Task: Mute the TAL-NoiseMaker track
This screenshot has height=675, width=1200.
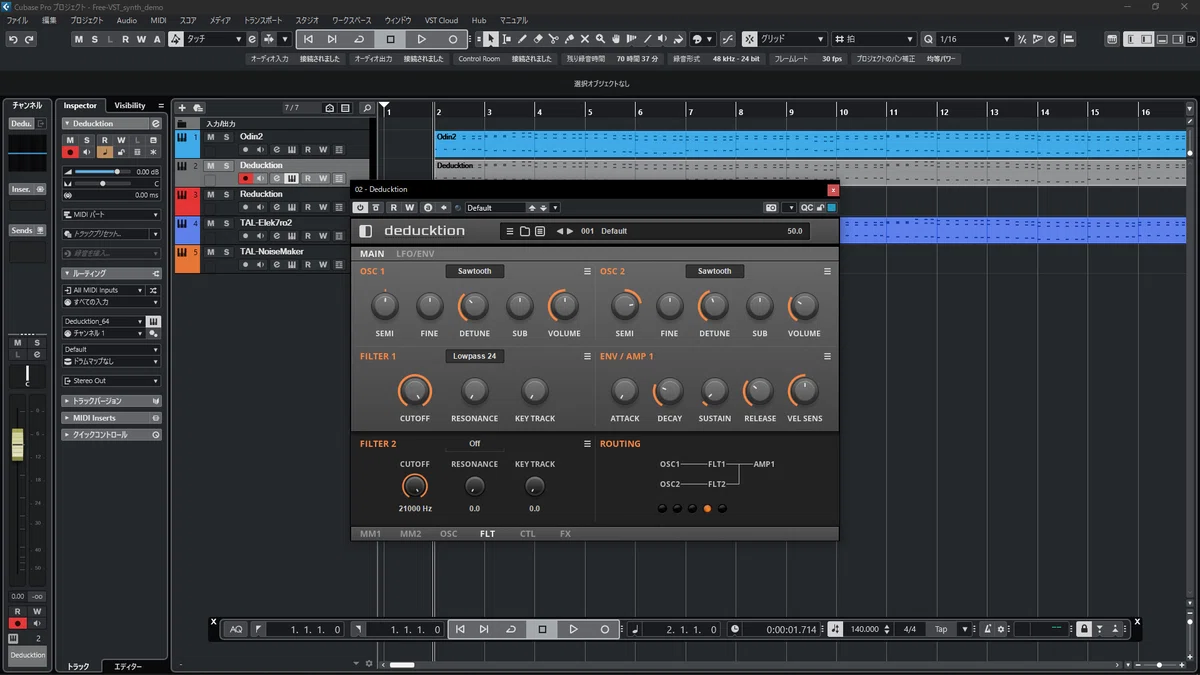Action: (211, 251)
